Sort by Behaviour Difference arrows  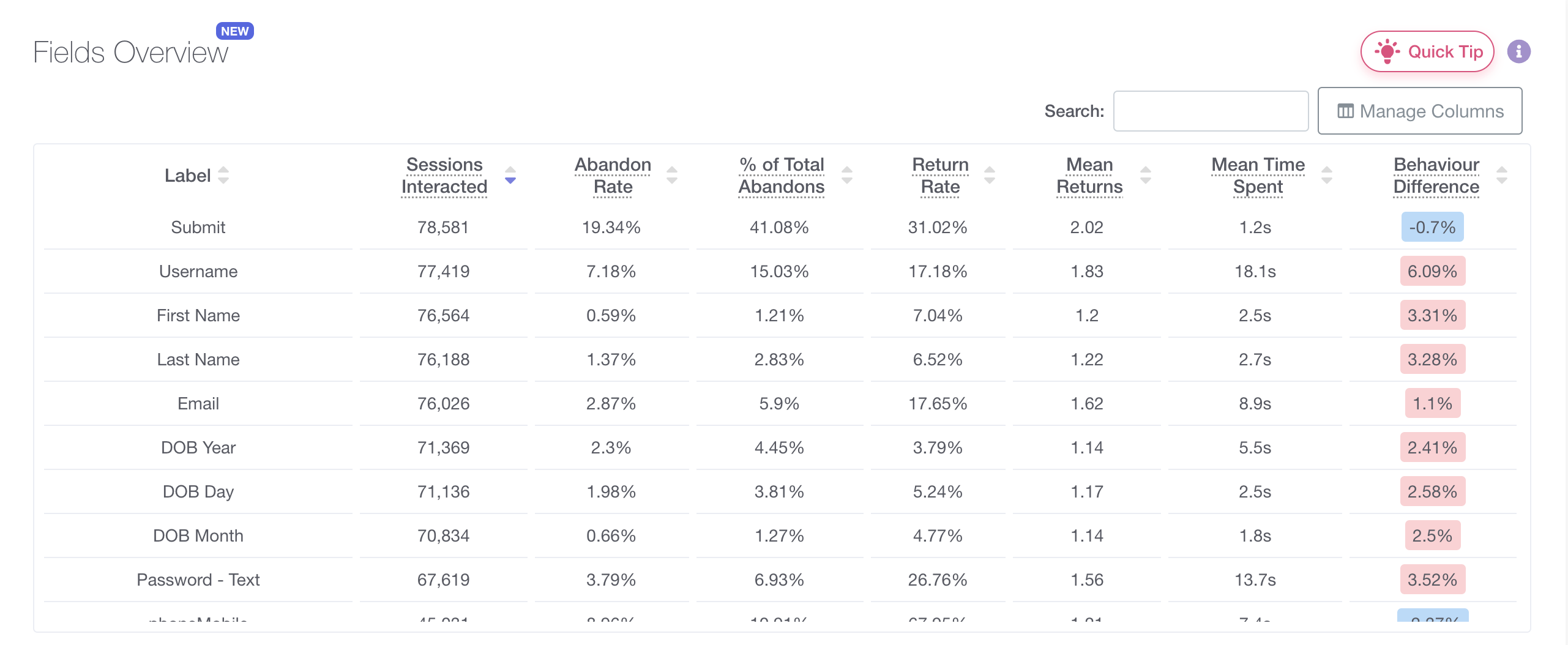click(1501, 176)
